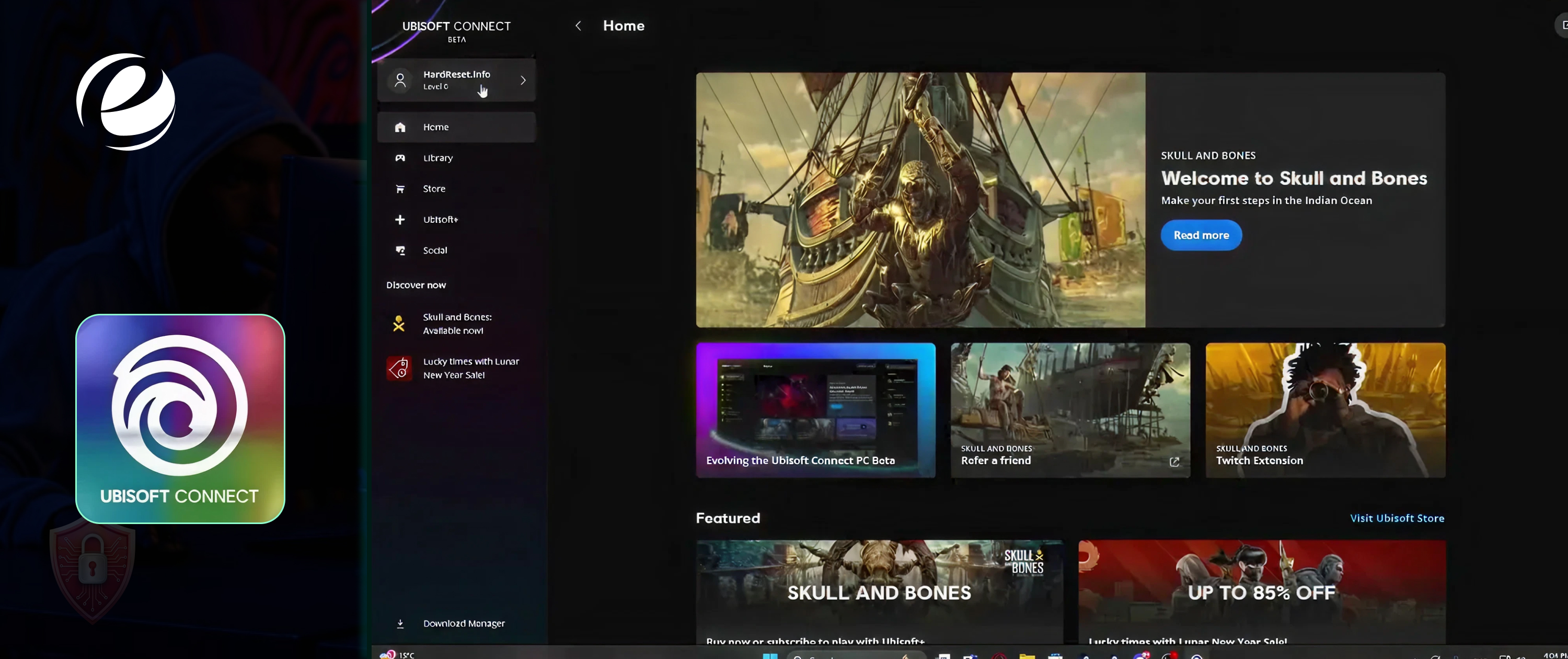This screenshot has height=659, width=1568.
Task: Open the Evolving the Ubisoft Connect PC Beta card
Action: point(815,411)
